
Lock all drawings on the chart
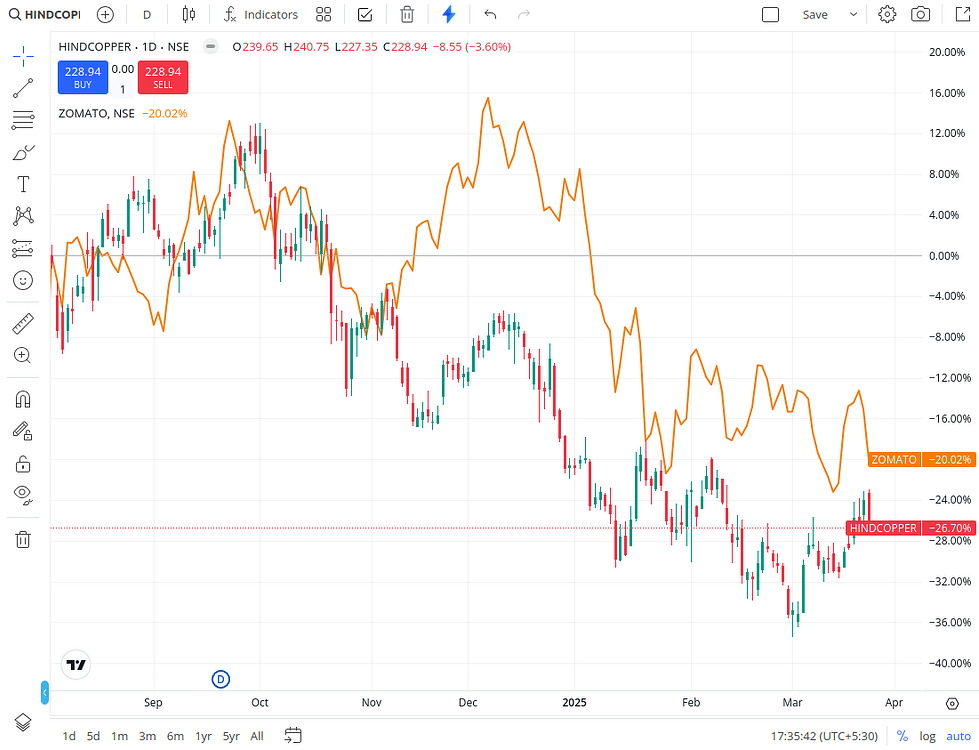coord(22,463)
